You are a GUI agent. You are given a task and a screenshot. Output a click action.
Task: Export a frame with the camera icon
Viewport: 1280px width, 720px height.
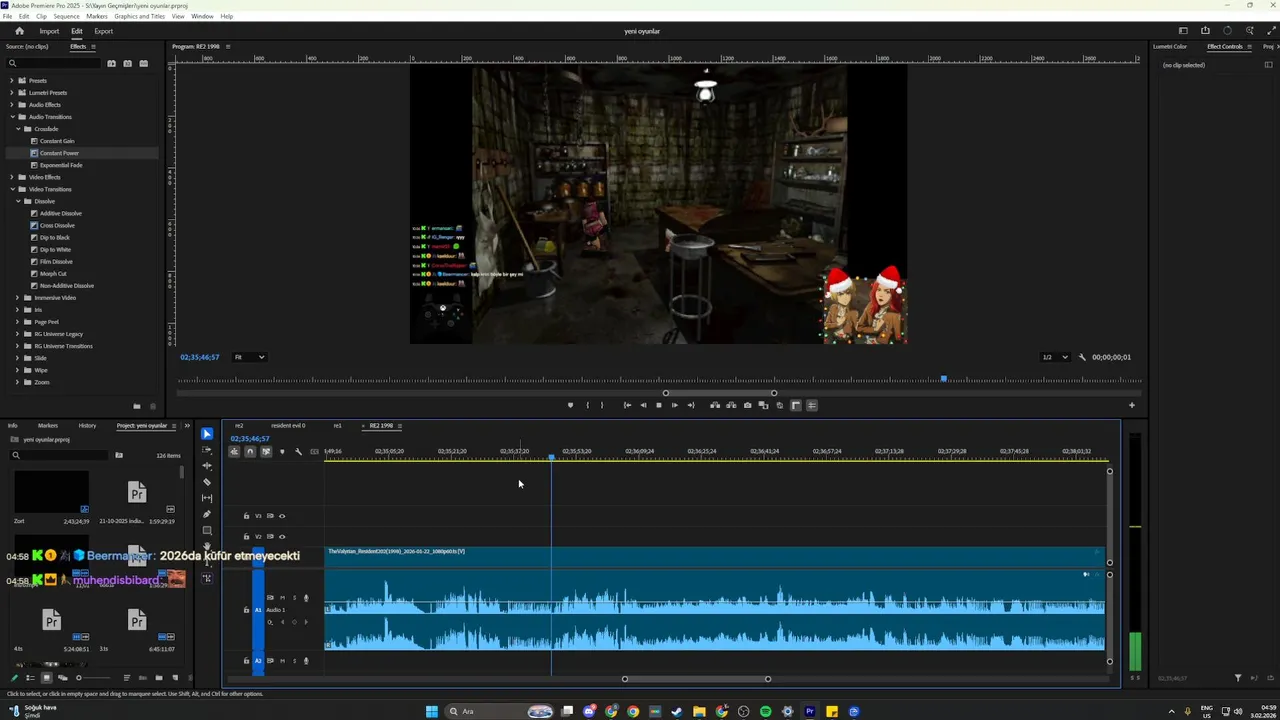(x=747, y=405)
